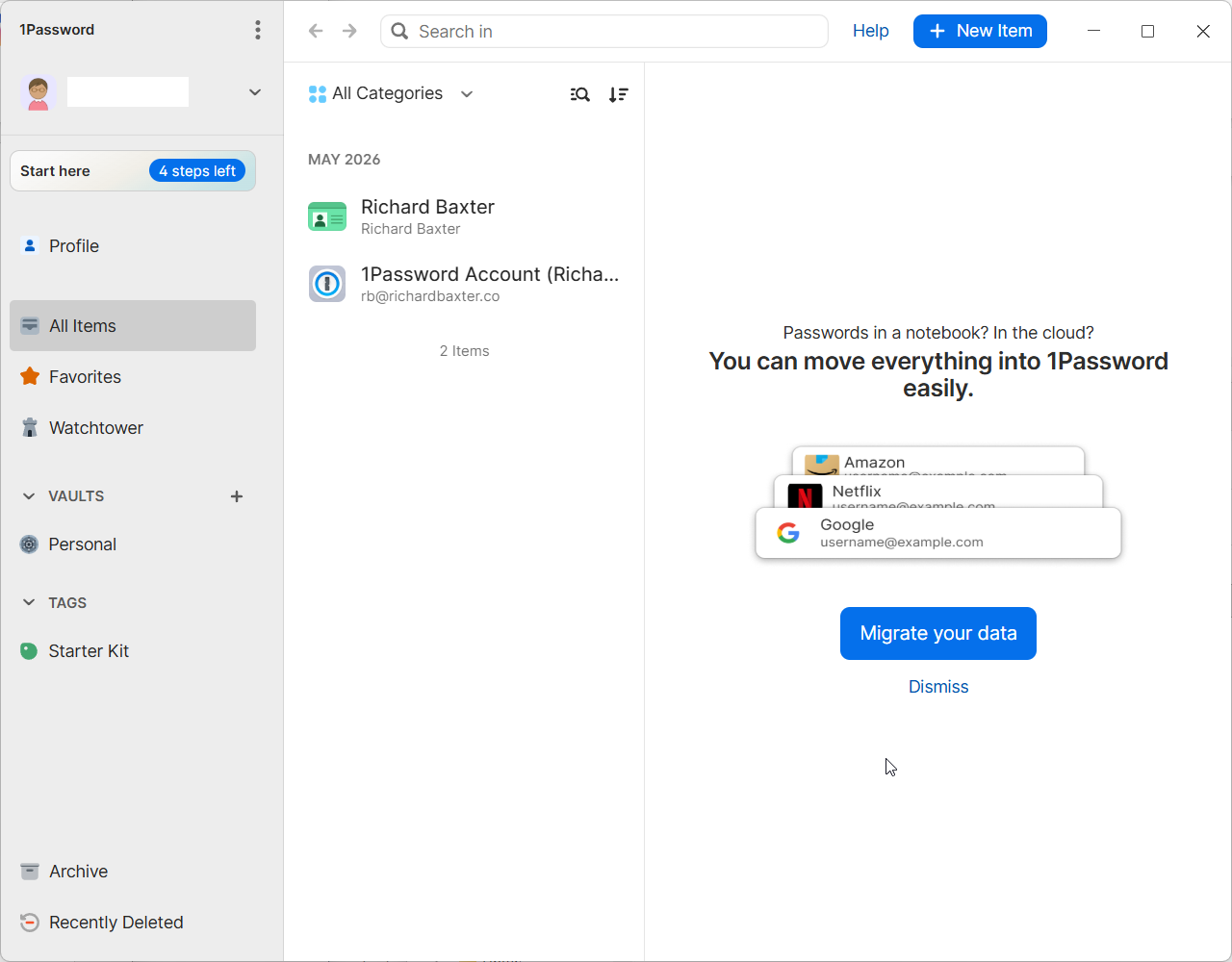Go back with the left arrow
The width and height of the screenshot is (1232, 962).
(x=316, y=31)
